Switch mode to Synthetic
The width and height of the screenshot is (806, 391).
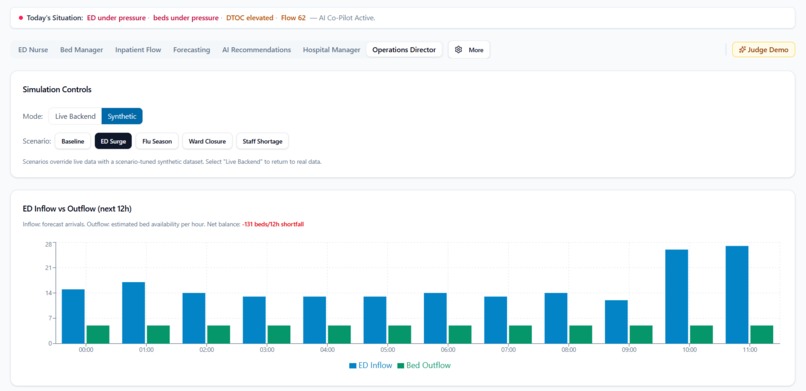coord(122,116)
